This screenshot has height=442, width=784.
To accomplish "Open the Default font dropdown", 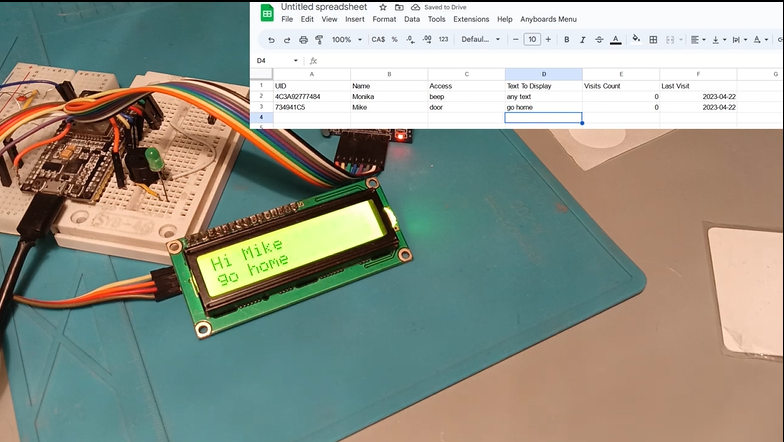I will pos(480,40).
